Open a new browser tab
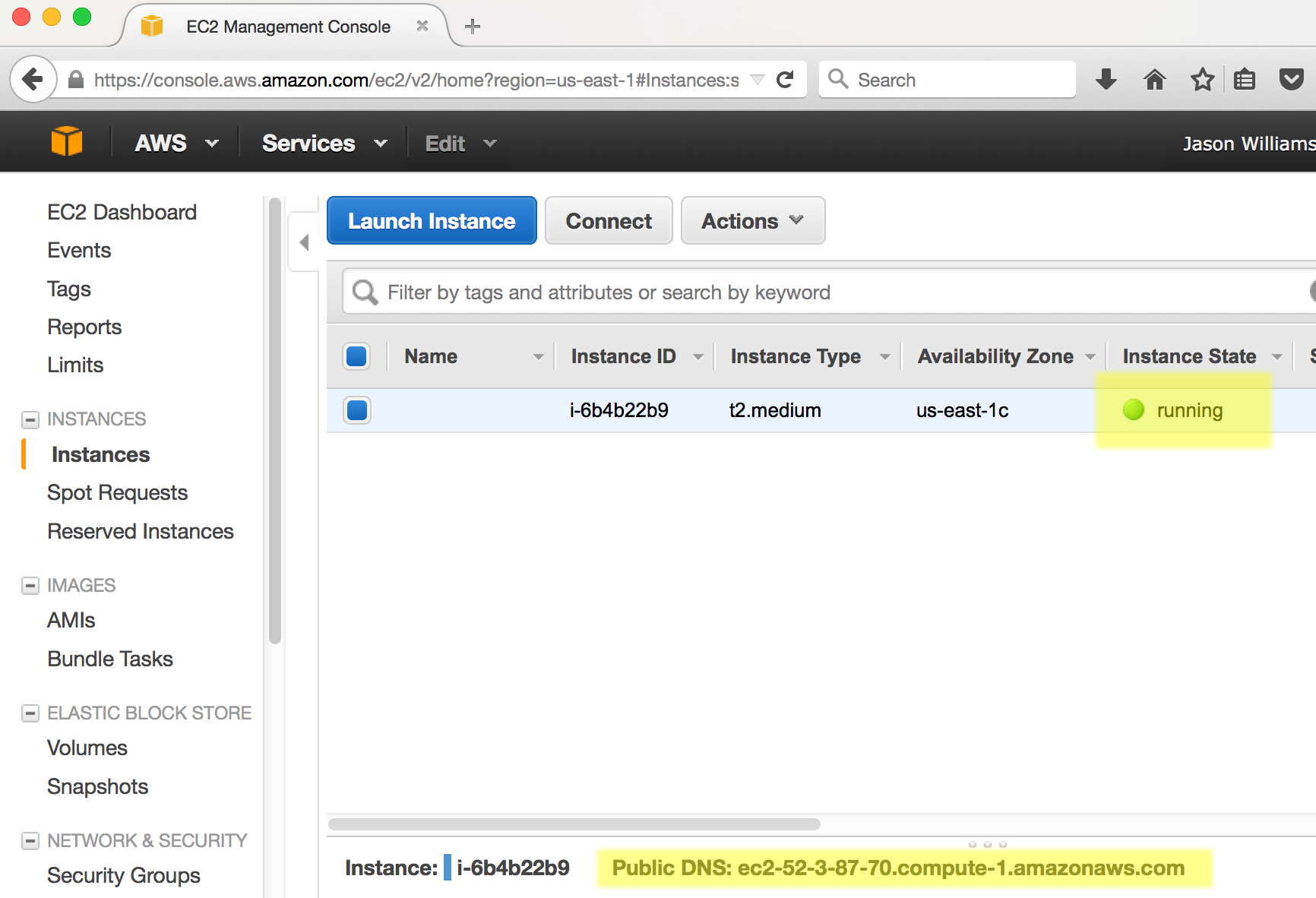Image resolution: width=1316 pixels, height=898 pixels. click(473, 27)
